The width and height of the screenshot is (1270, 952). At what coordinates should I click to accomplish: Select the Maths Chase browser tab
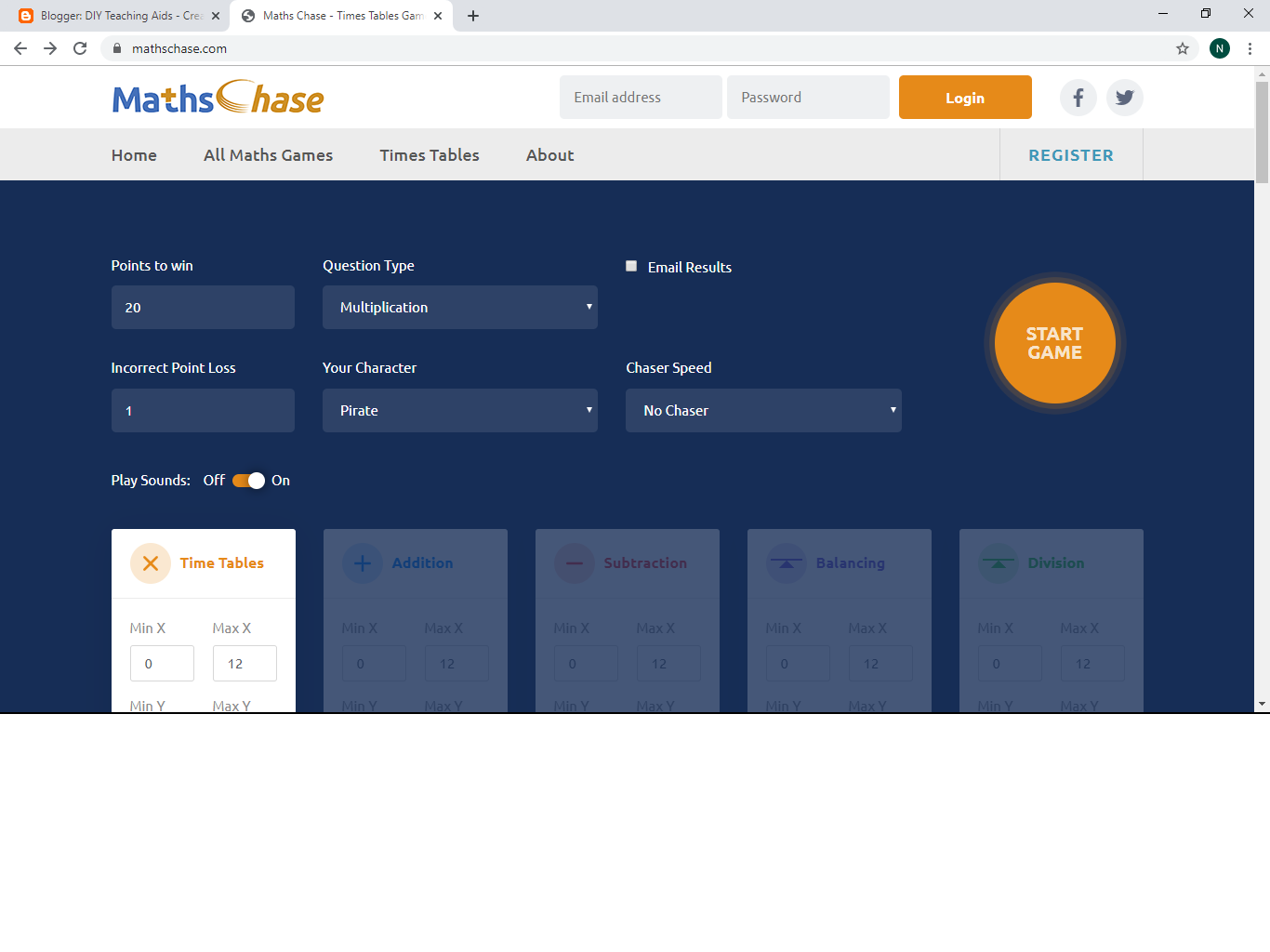point(341,16)
